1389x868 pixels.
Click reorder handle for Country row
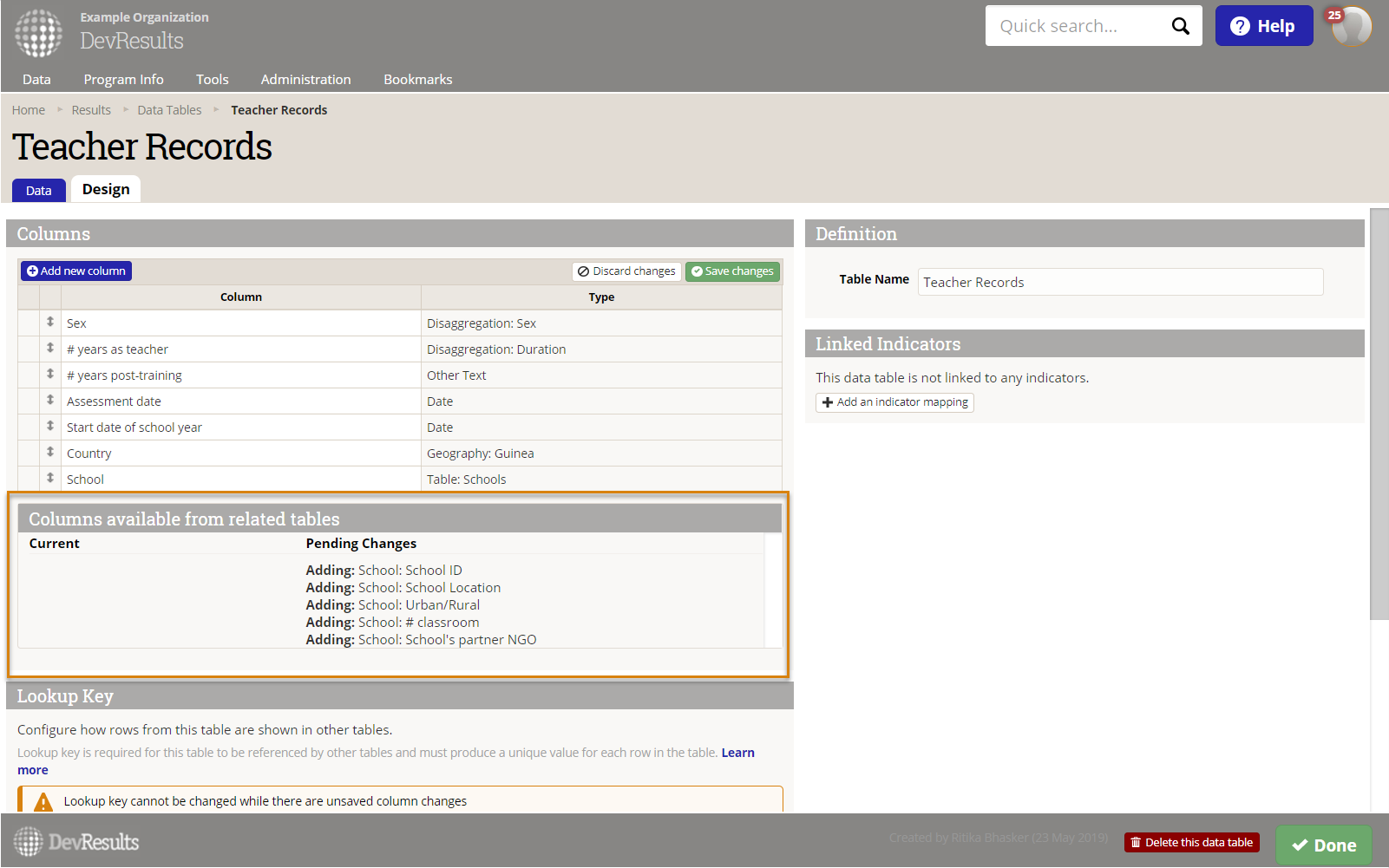click(50, 453)
